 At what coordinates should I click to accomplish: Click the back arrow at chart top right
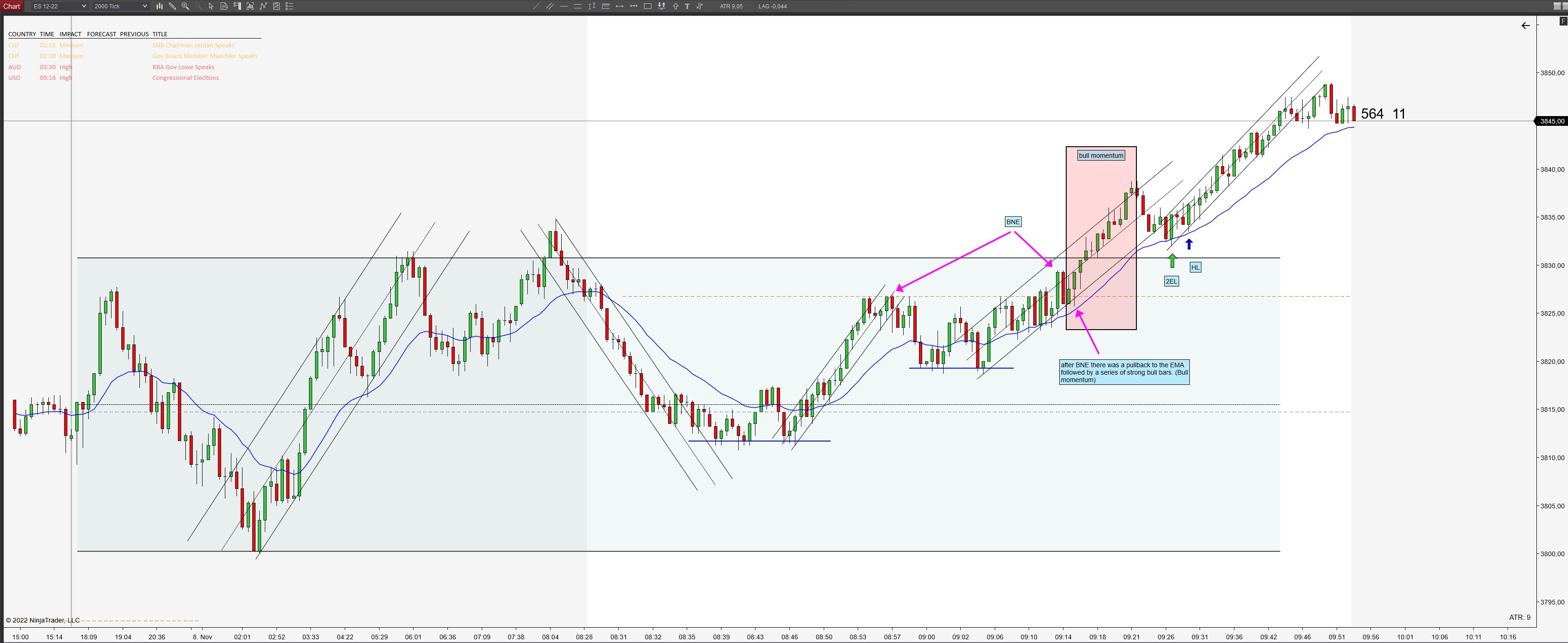tap(1525, 26)
